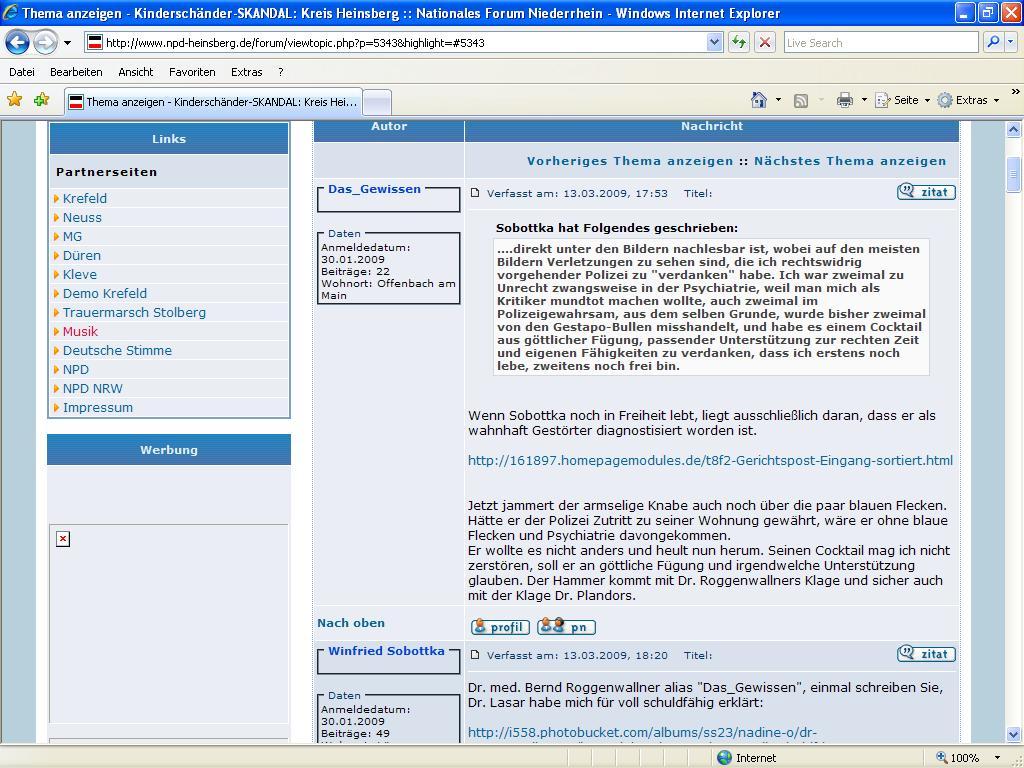Open the Neuss partner link
1024x768 pixels.
pos(82,217)
